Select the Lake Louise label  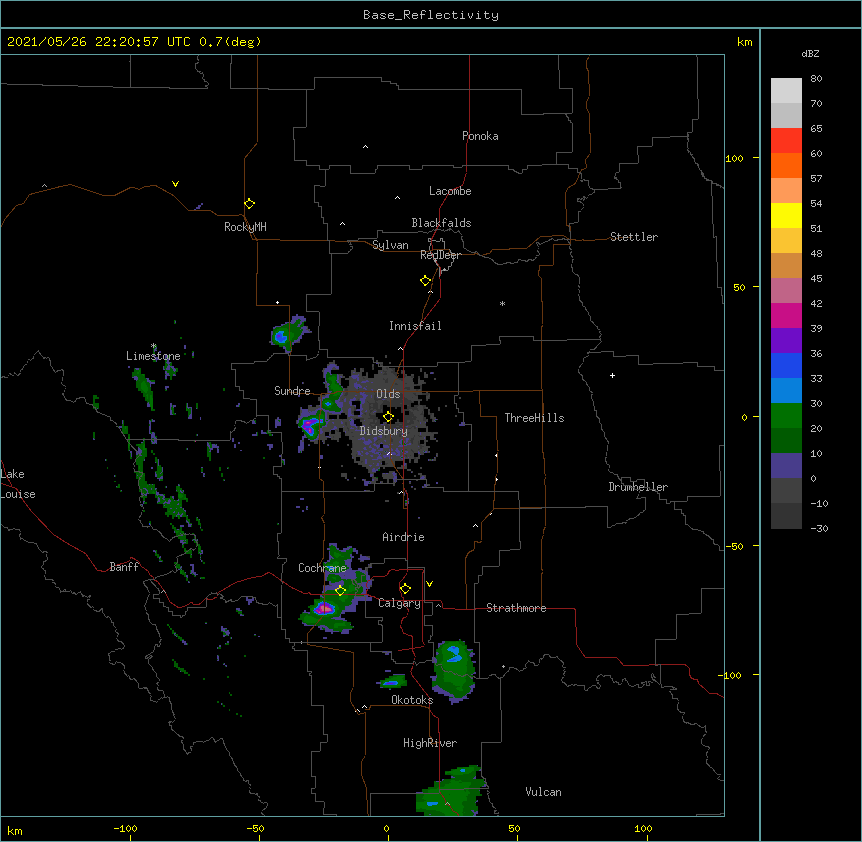coord(18,484)
